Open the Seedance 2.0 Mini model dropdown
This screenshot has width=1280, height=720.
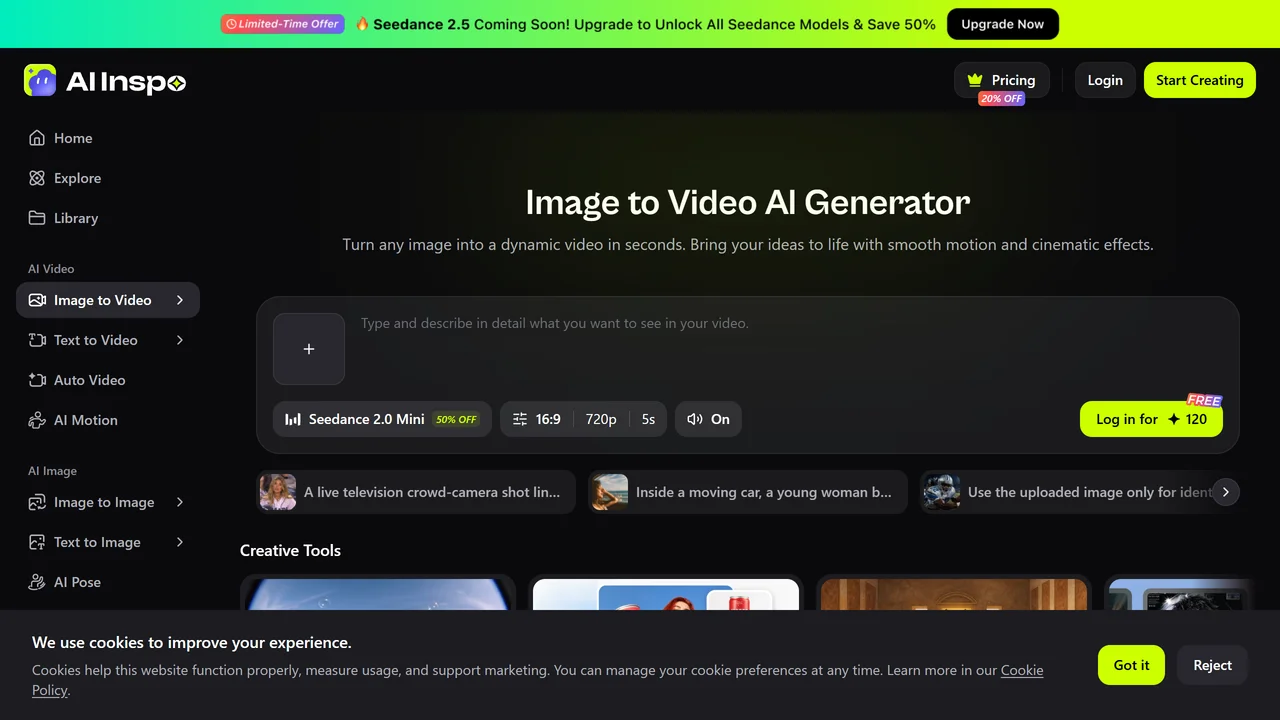(x=382, y=419)
